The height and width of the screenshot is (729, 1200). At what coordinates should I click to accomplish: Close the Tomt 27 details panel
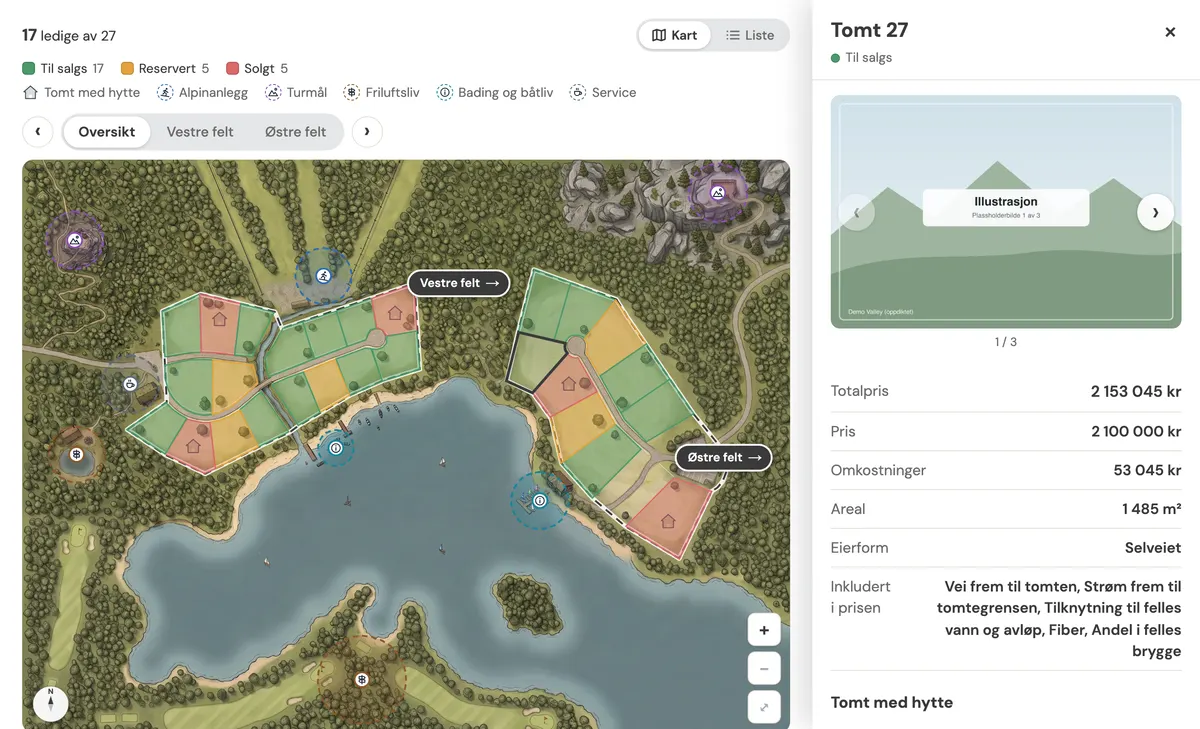(x=1170, y=32)
